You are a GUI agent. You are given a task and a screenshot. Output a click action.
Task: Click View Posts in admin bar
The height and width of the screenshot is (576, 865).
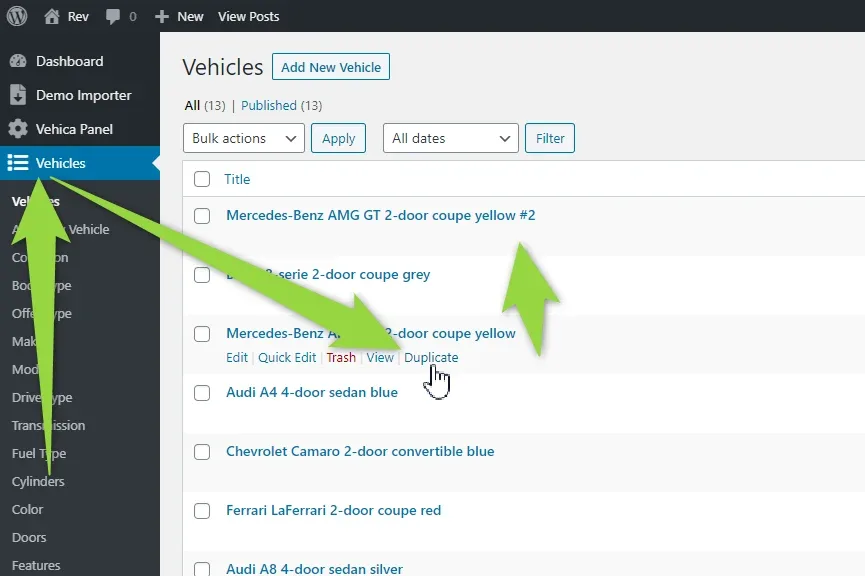point(249,17)
